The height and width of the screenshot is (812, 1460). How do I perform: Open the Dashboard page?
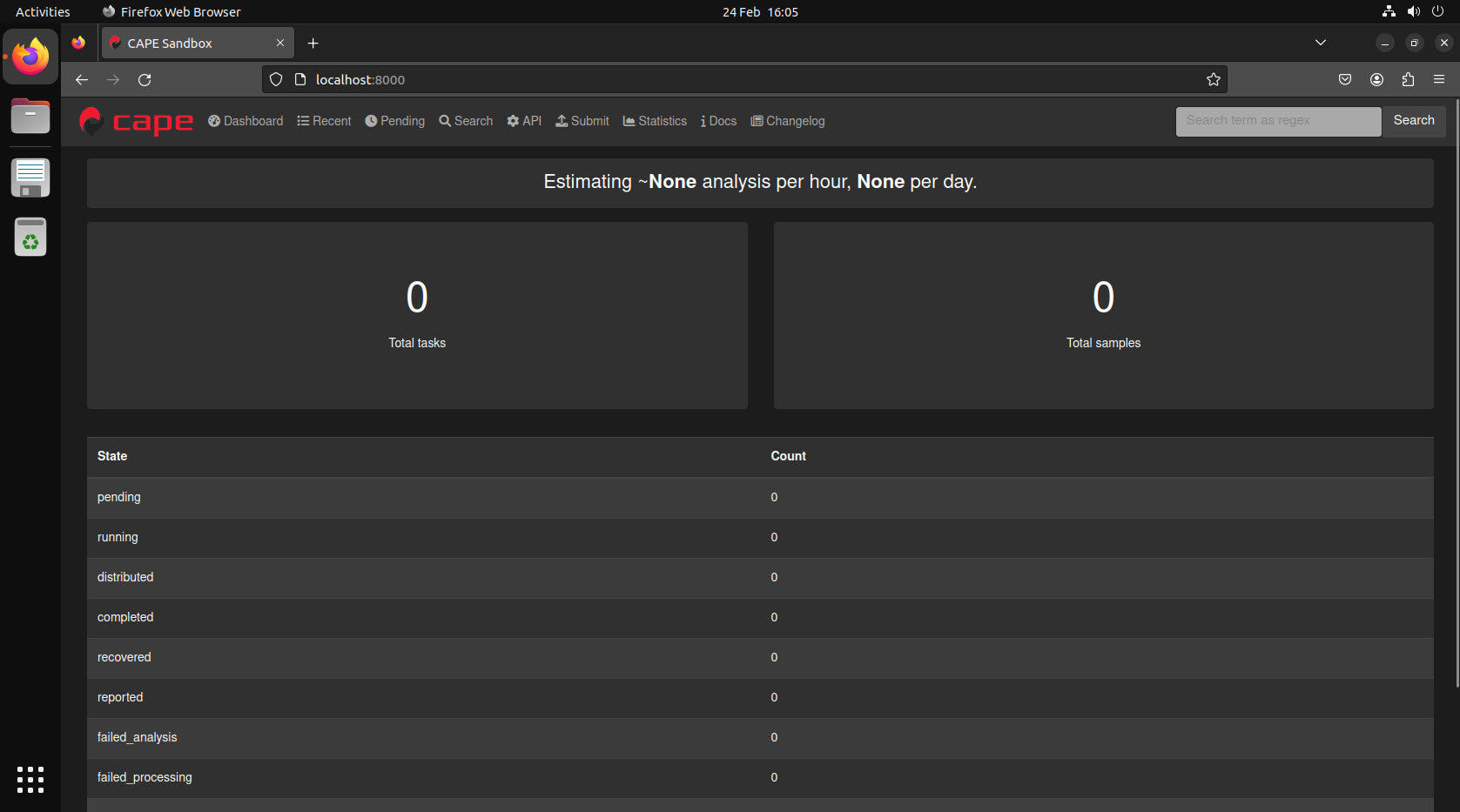click(246, 121)
